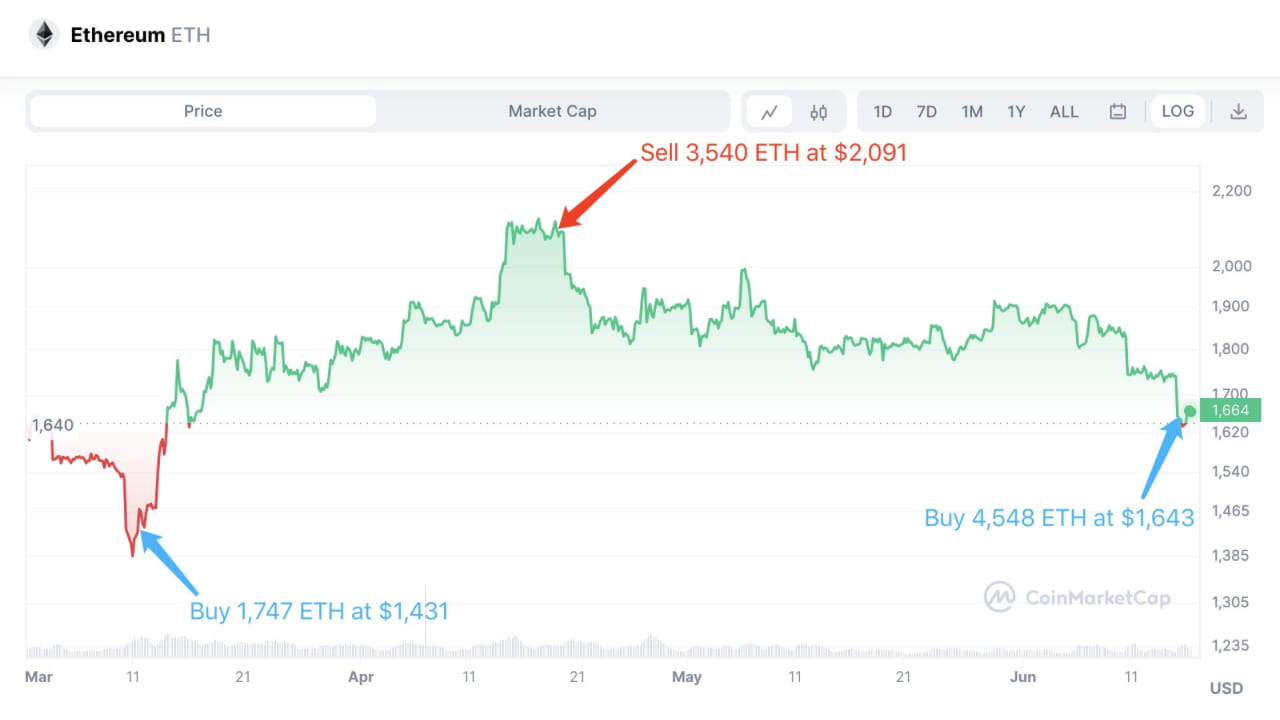Enable the 1Y time range
The image size is (1280, 720).
[1016, 111]
